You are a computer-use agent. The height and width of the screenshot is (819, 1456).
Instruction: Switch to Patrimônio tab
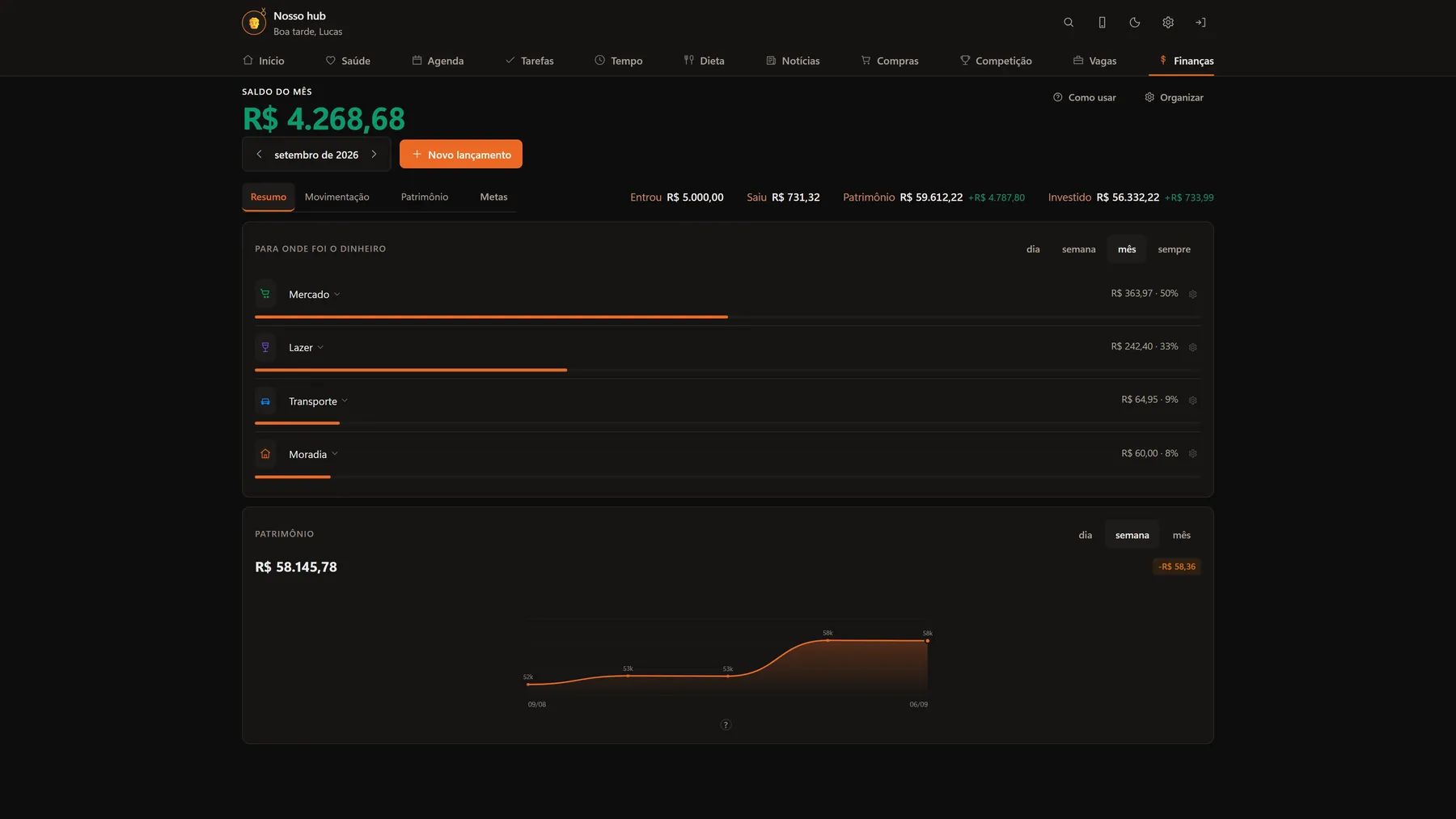click(x=425, y=197)
